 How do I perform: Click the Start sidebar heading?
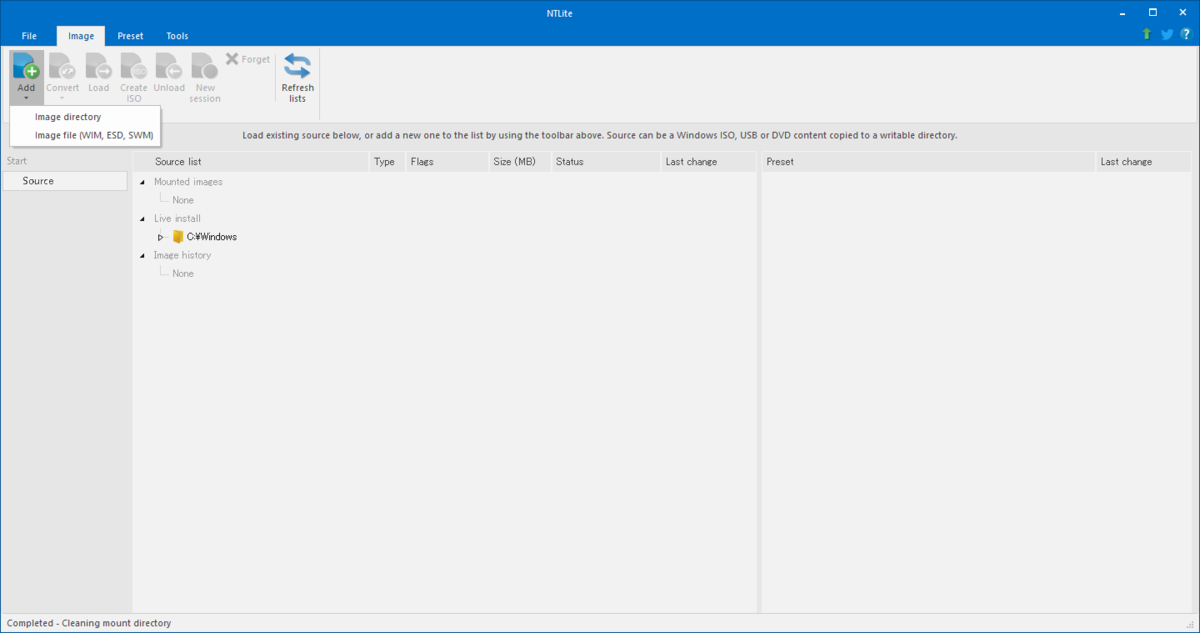point(17,161)
